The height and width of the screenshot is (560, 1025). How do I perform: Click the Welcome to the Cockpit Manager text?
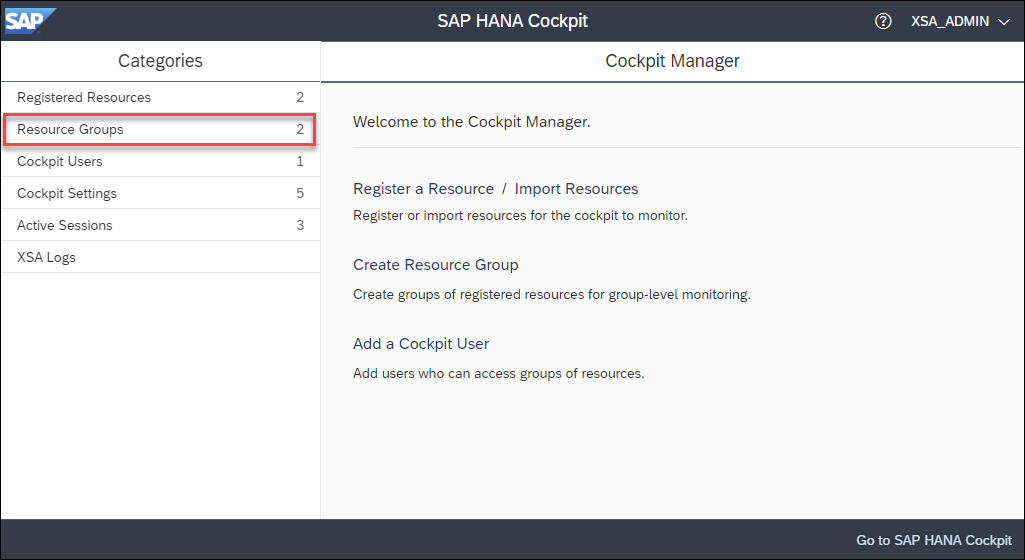[x=471, y=122]
